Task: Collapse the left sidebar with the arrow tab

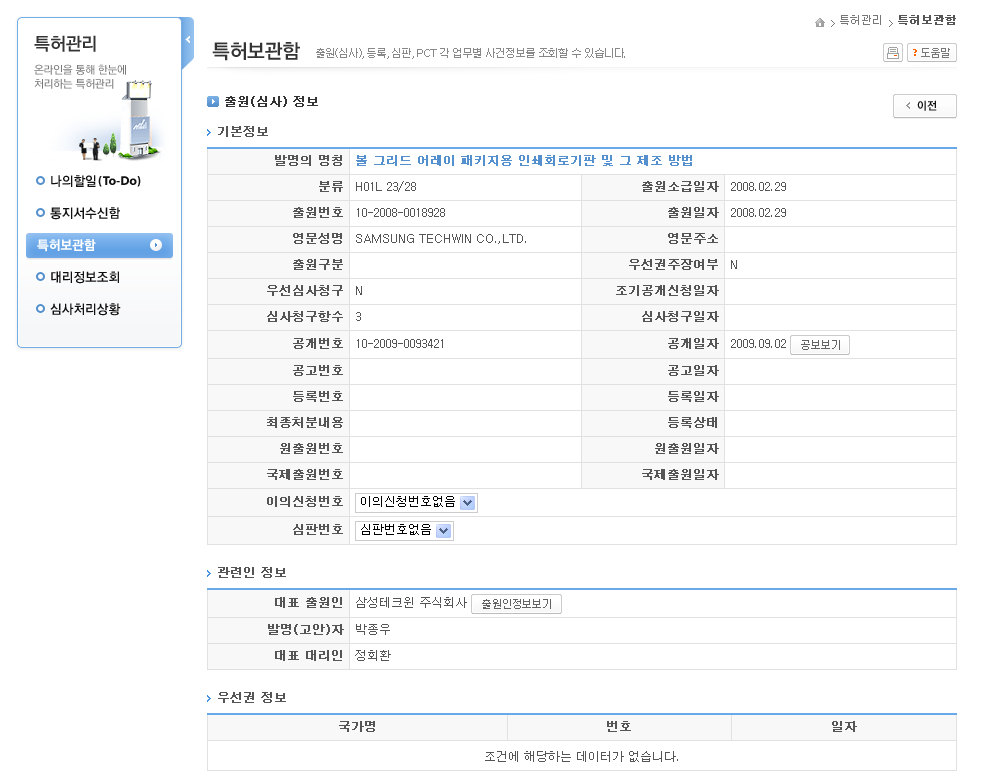Action: coord(188,40)
